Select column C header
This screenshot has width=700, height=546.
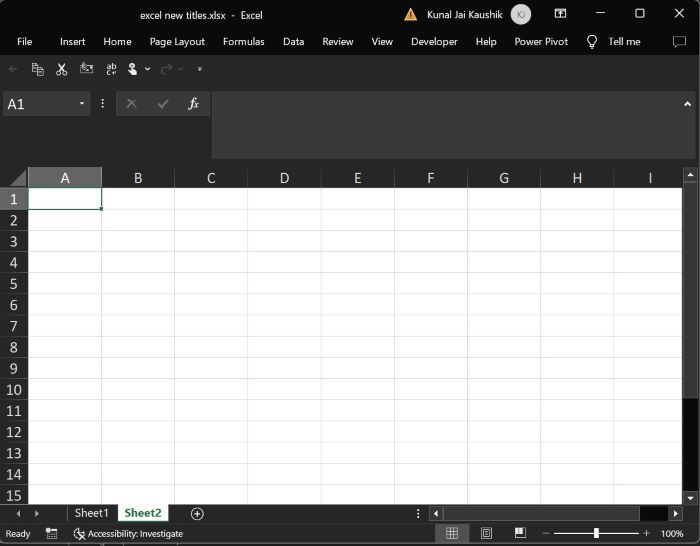coord(211,178)
